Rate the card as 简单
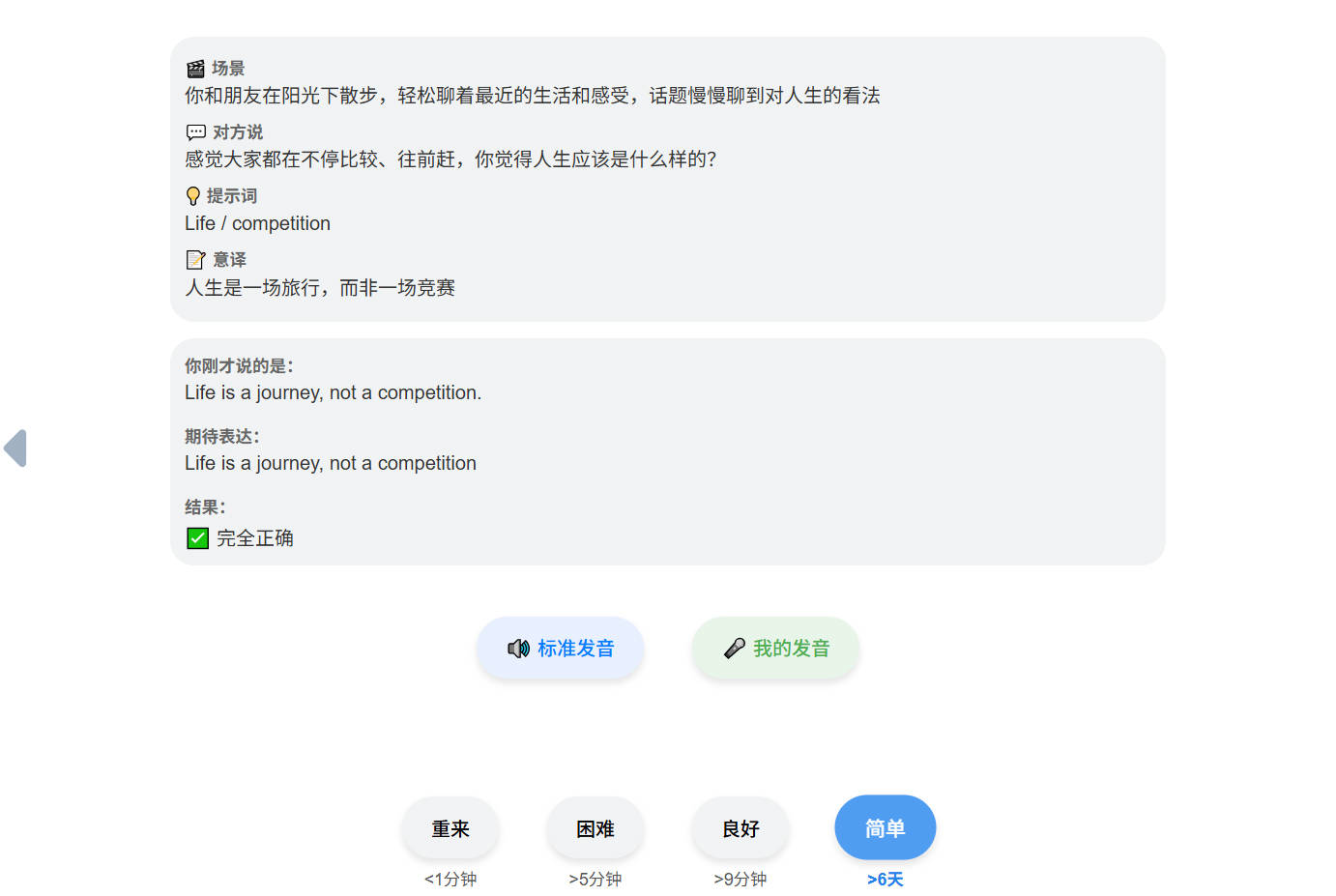Screen dimensions: 1336x896 [886, 827]
